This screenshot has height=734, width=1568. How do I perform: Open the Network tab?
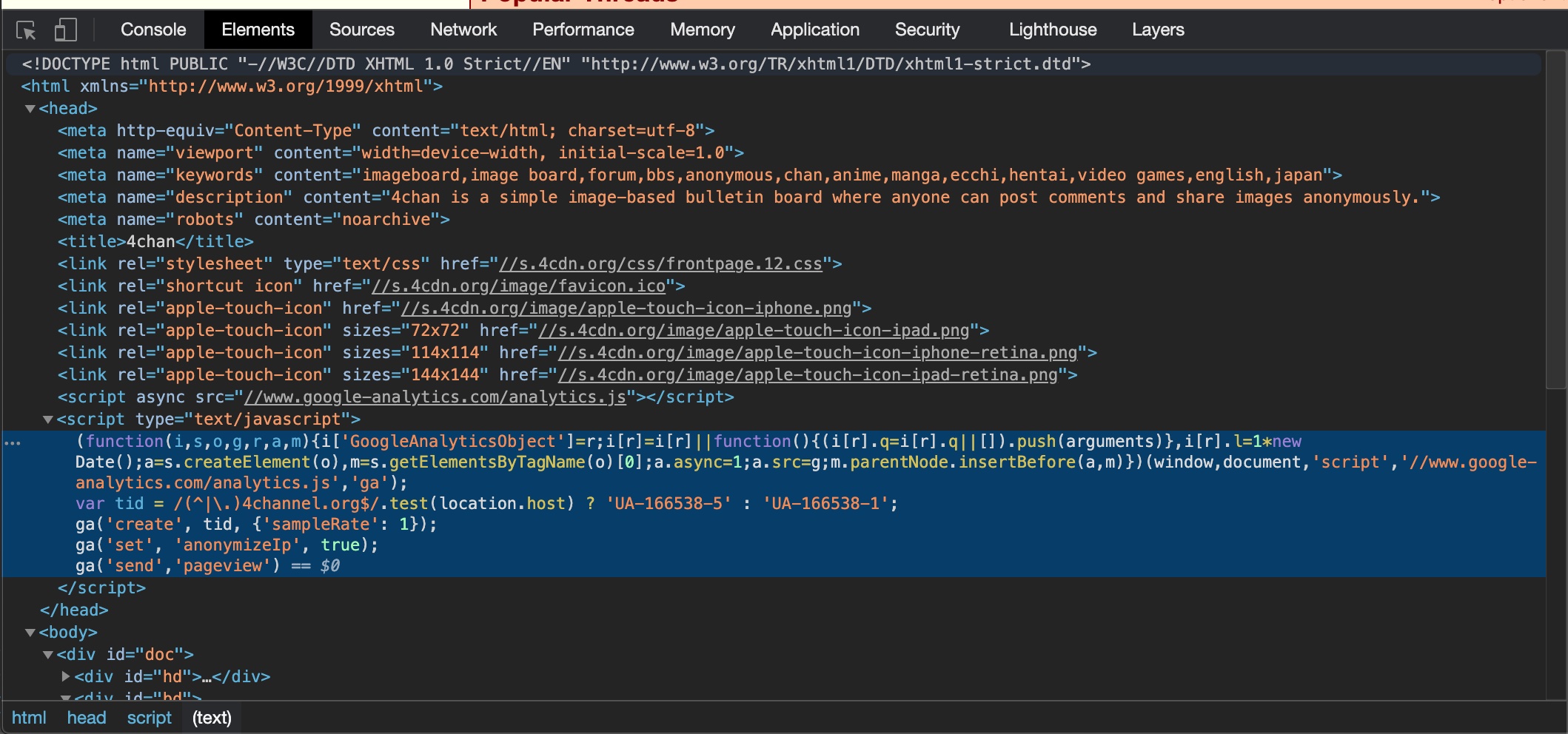coord(463,30)
